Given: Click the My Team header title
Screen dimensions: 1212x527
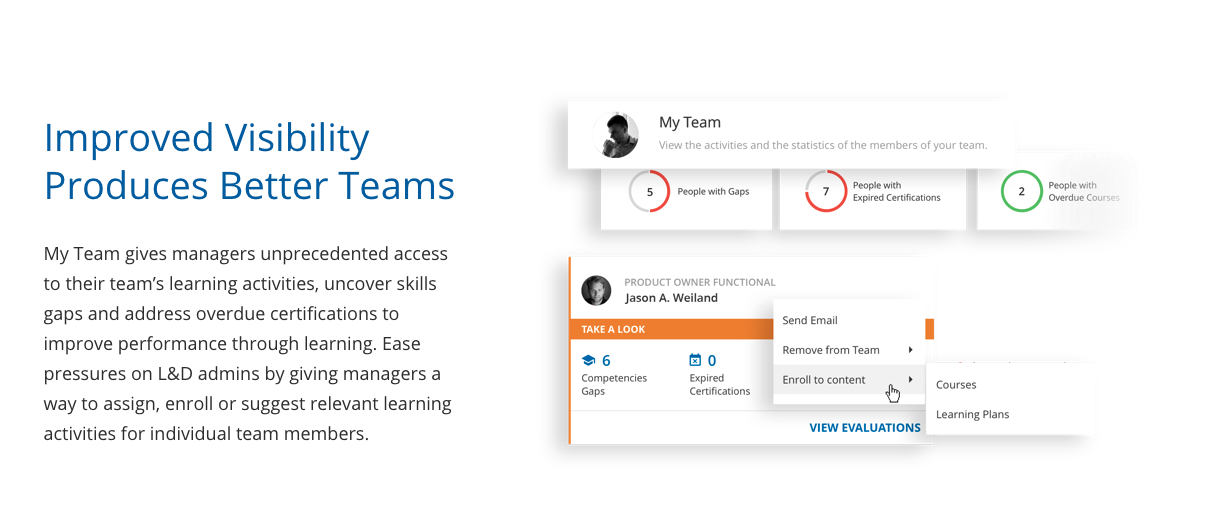Looking at the screenshot, I should point(690,123).
